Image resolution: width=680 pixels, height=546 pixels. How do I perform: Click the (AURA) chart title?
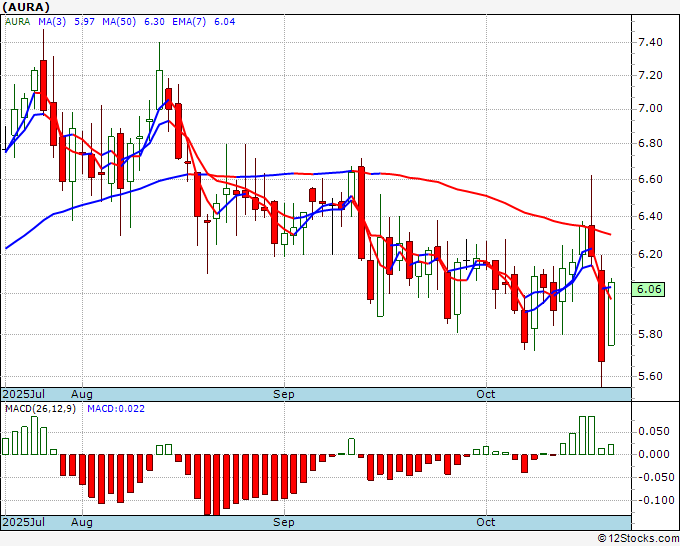click(x=26, y=7)
